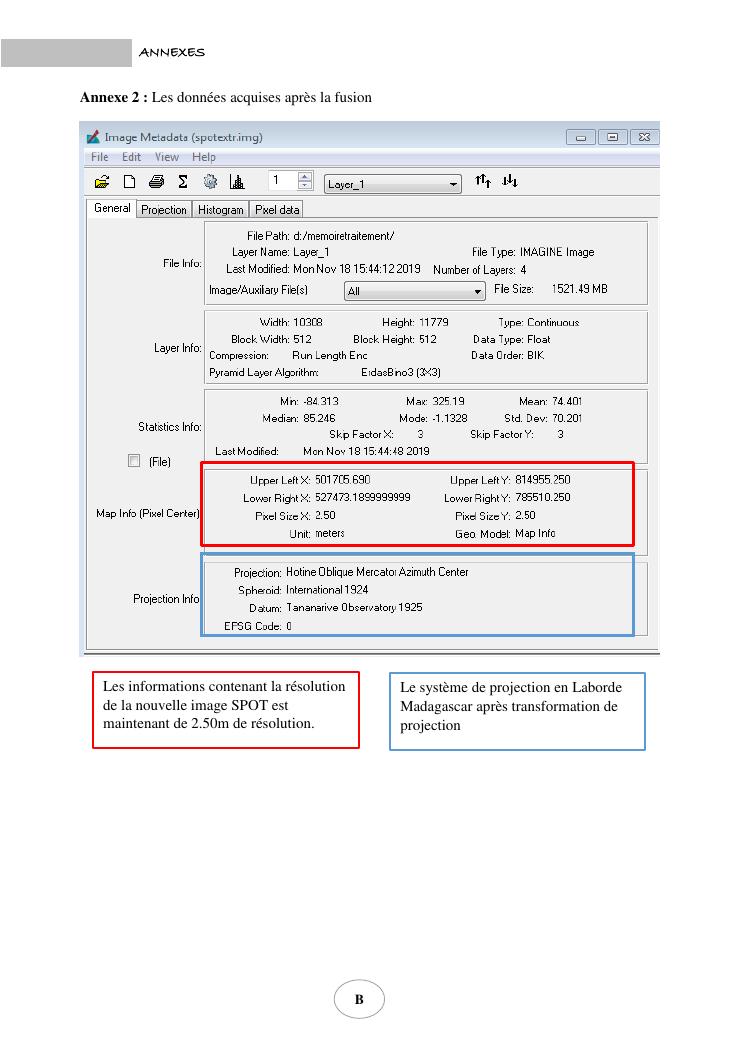Switch to the Pixel data tab
745x1053 pixels.
tap(276, 210)
